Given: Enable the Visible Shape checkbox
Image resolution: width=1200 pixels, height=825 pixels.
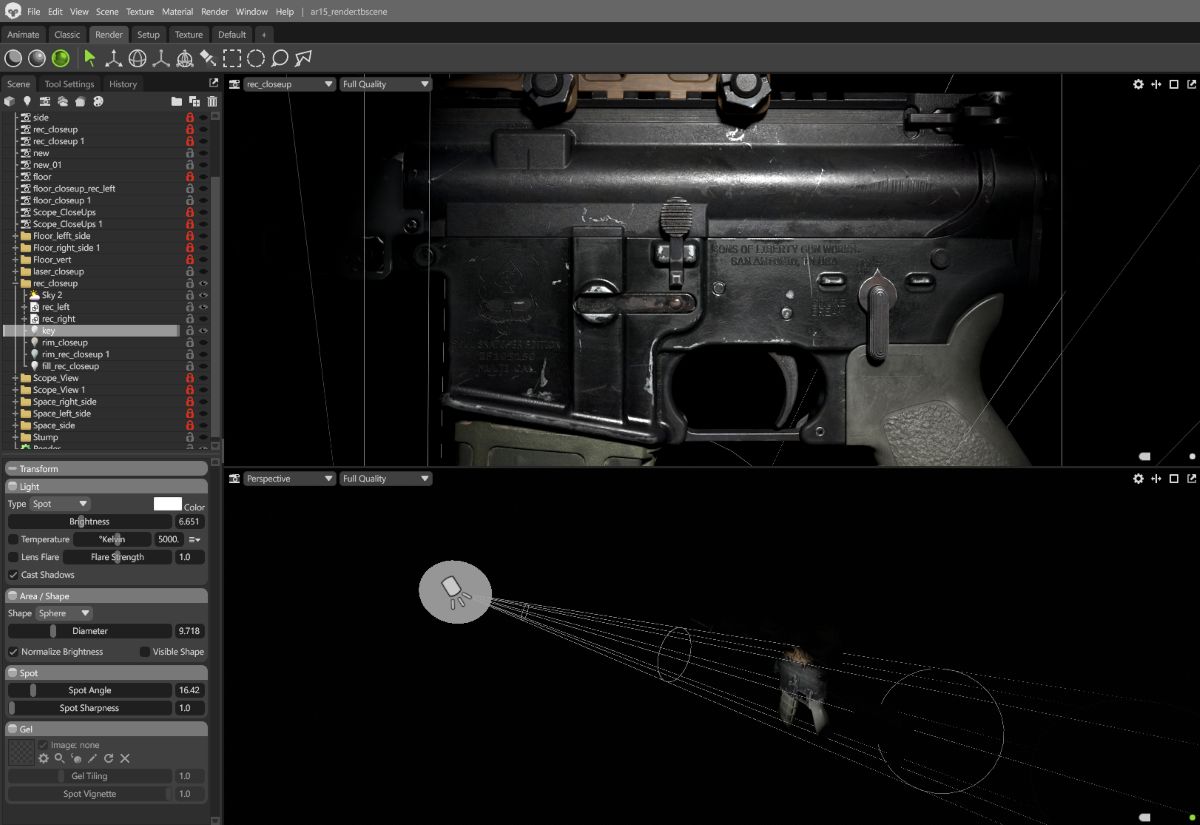Looking at the screenshot, I should pos(145,652).
